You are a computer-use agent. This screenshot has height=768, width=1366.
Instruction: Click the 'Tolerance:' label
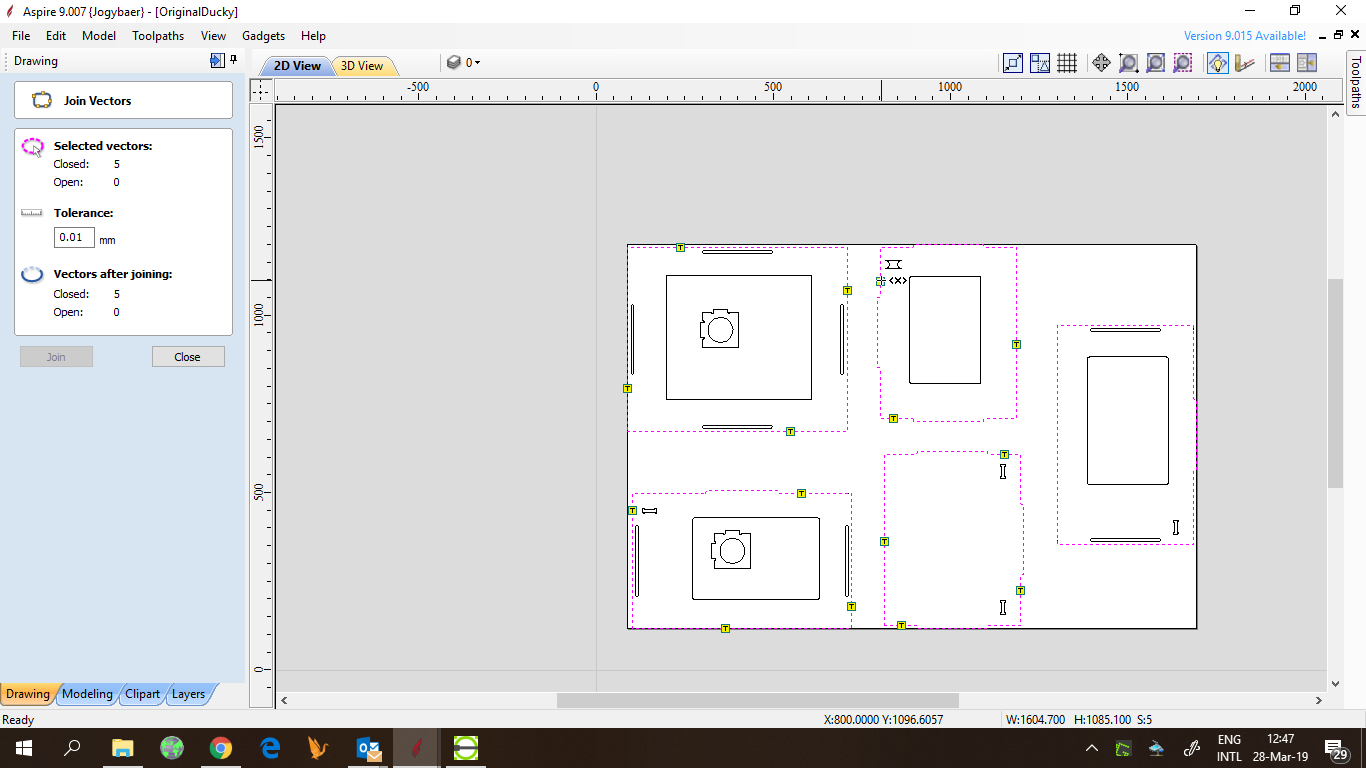click(83, 213)
